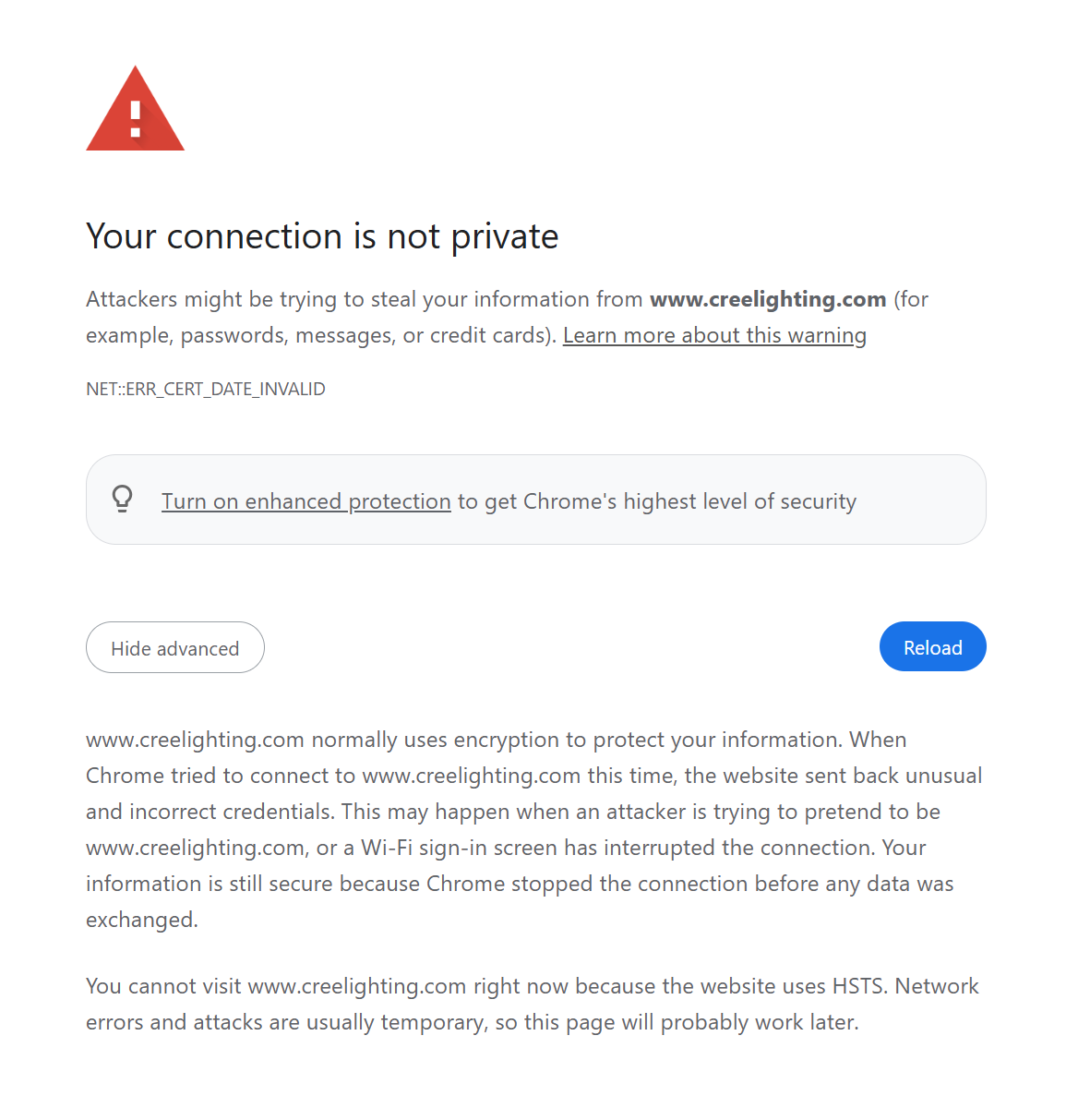Click the lightbulb icon in the protection box
The height and width of the screenshot is (1120, 1066).
[x=122, y=500]
